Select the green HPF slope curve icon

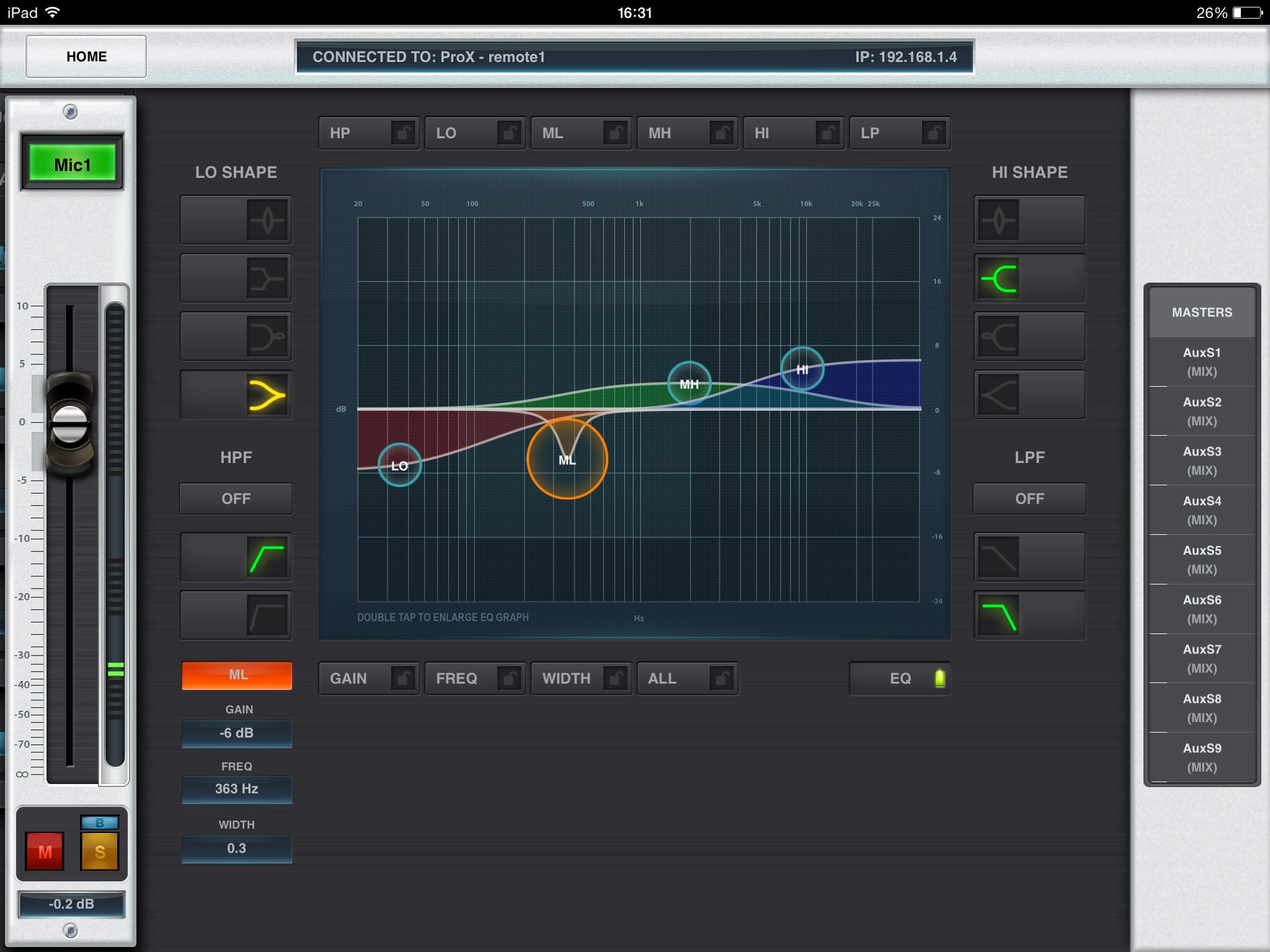click(x=267, y=557)
